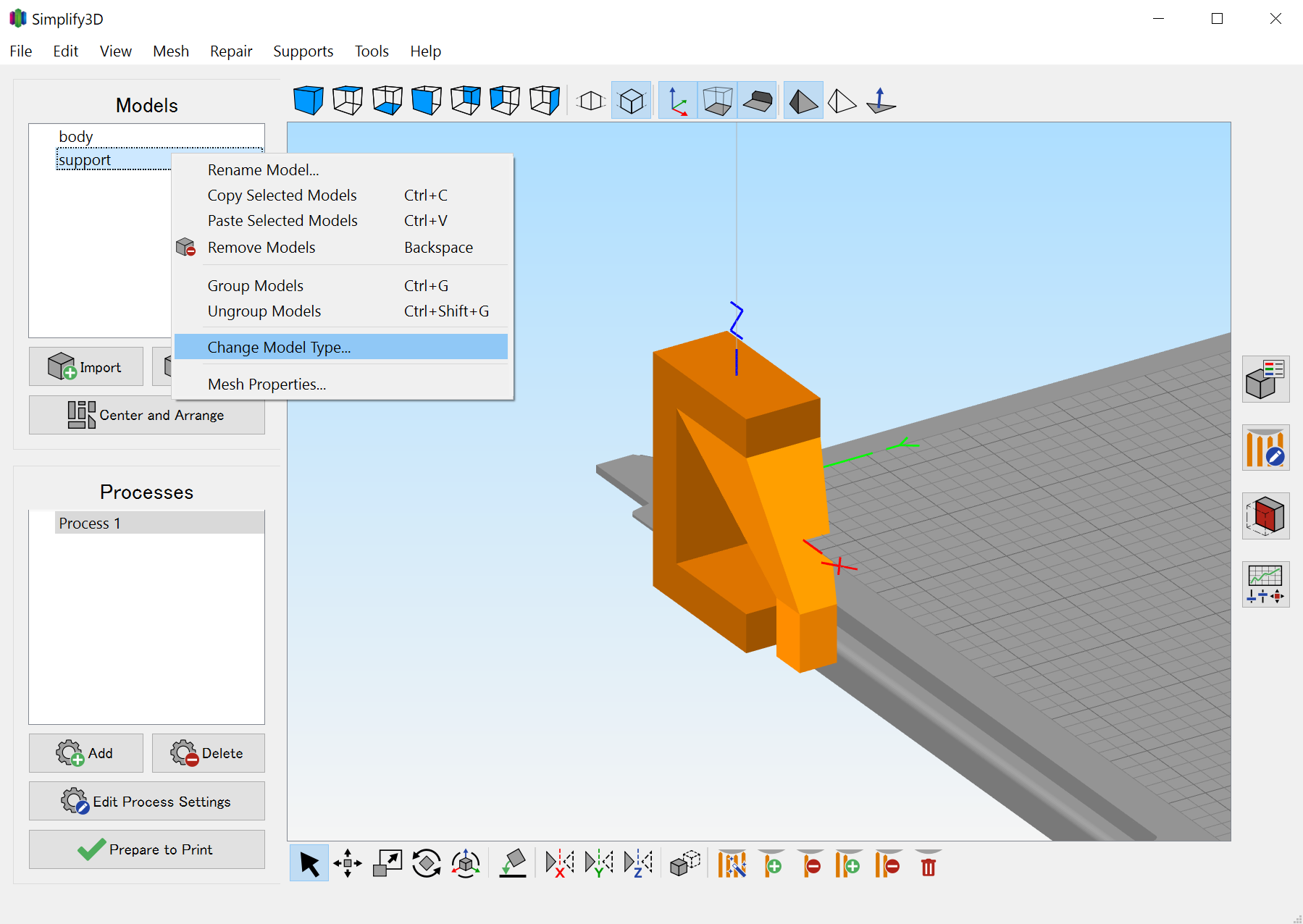1303x924 pixels.
Task: Click Edit Process Settings button
Action: (147, 802)
